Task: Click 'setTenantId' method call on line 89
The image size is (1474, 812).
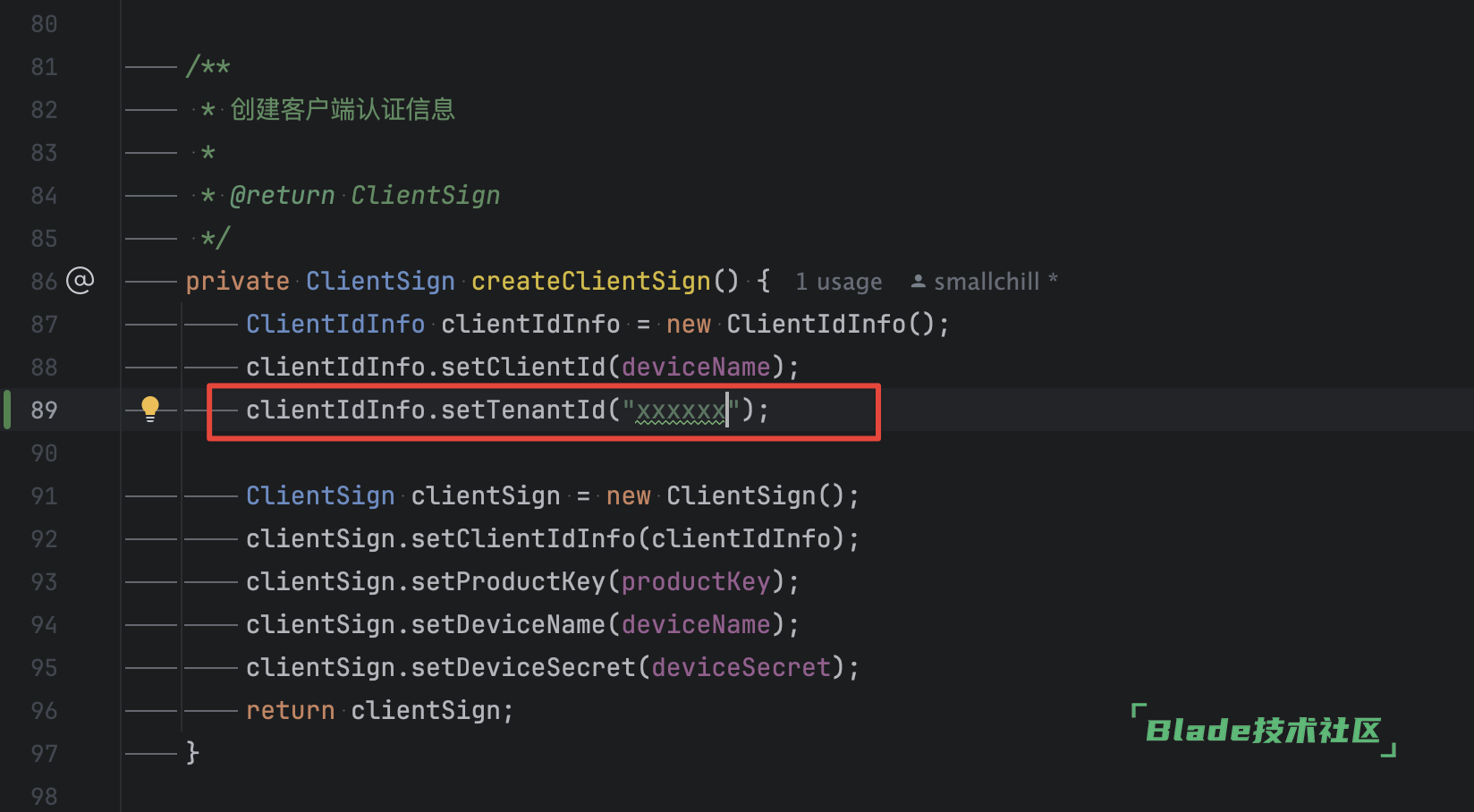Action: [x=523, y=410]
